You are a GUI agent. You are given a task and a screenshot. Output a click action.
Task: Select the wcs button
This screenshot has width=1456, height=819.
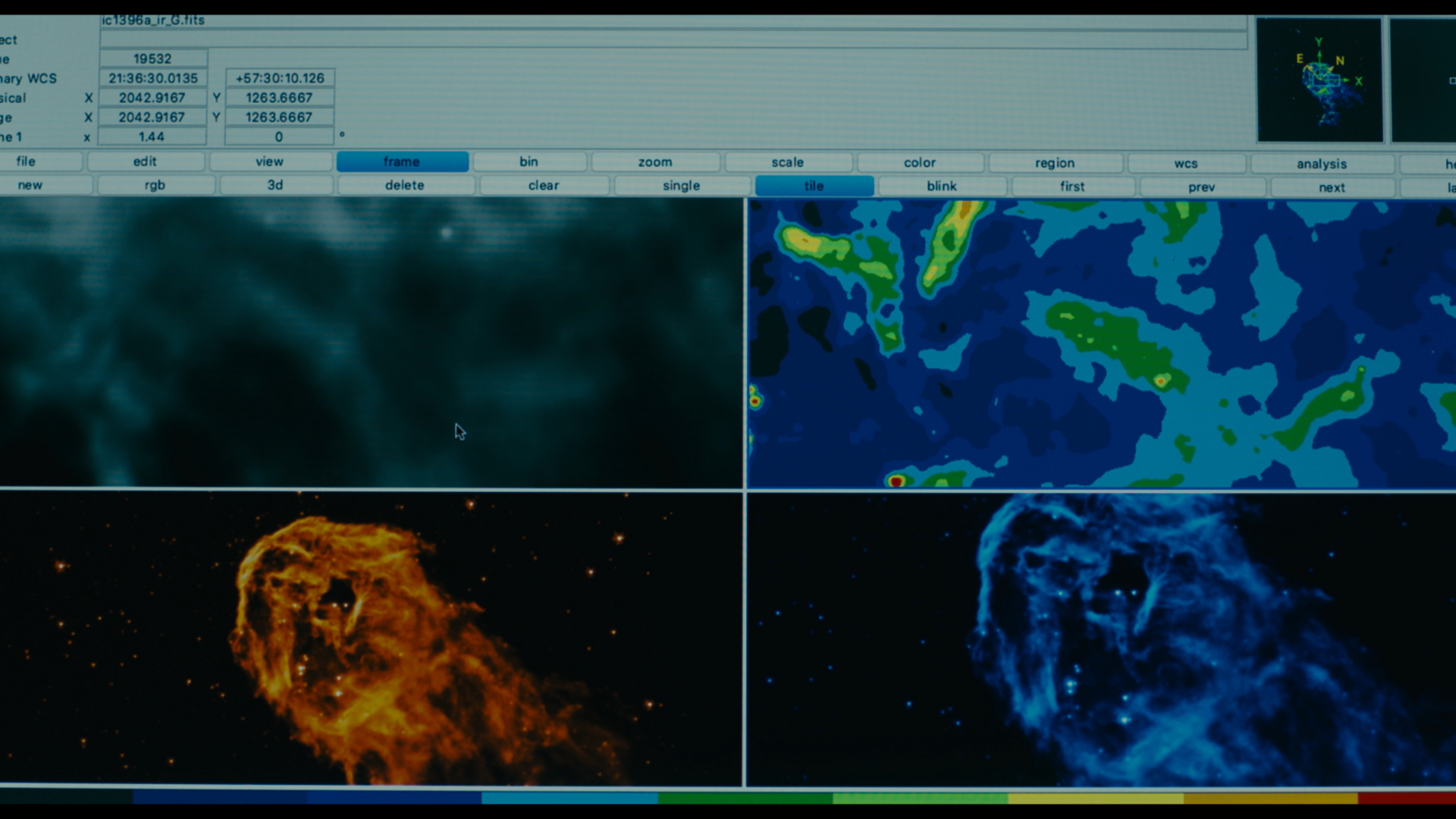(1186, 164)
